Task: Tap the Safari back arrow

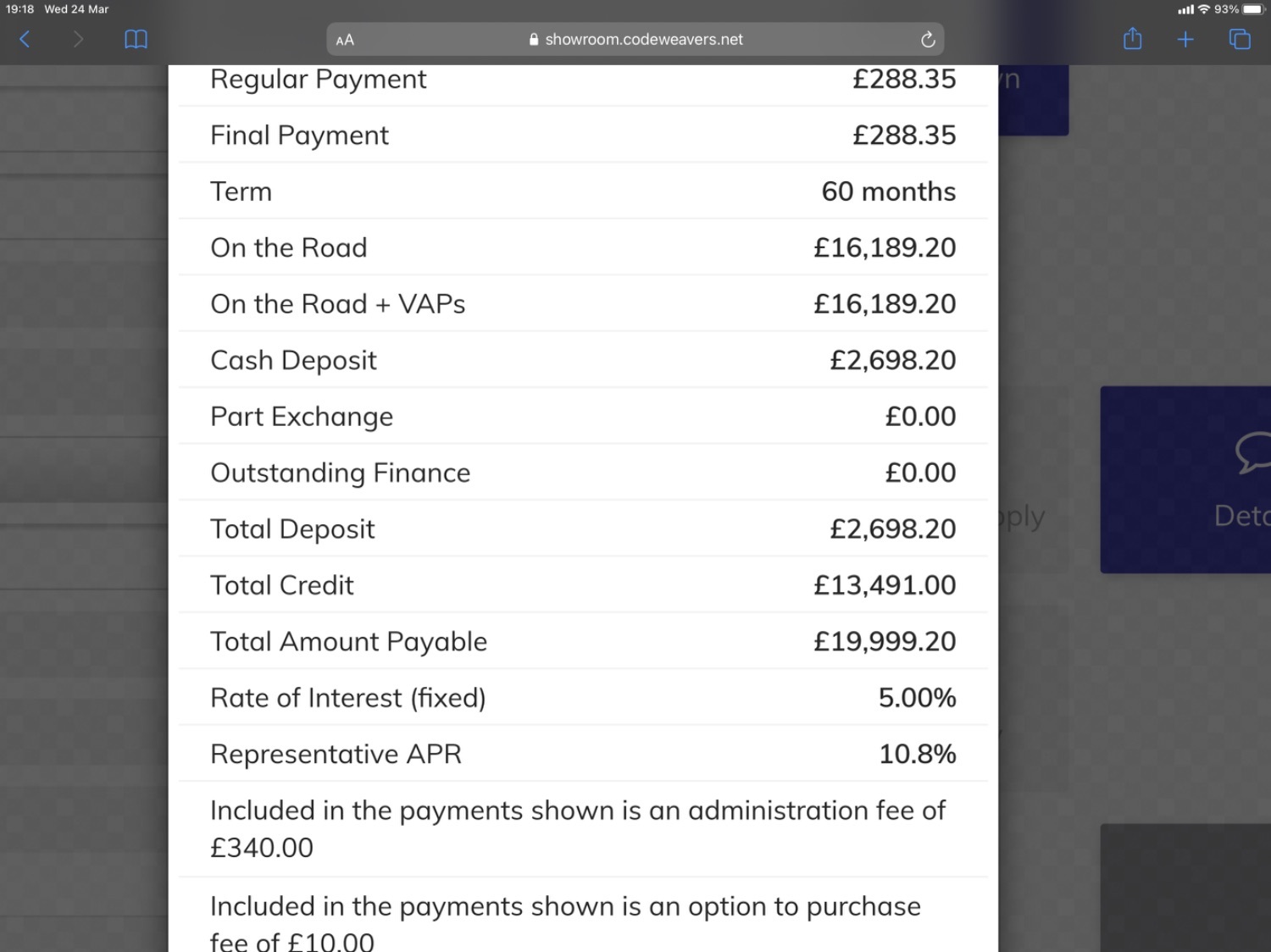Action: point(25,39)
